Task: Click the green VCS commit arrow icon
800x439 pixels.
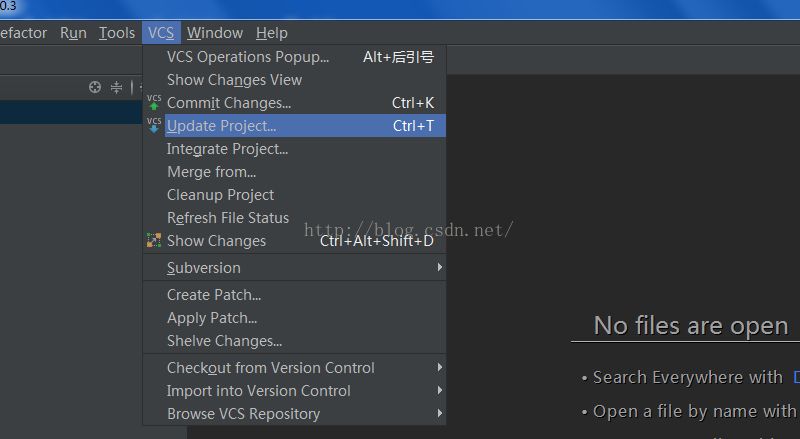Action: 153,103
